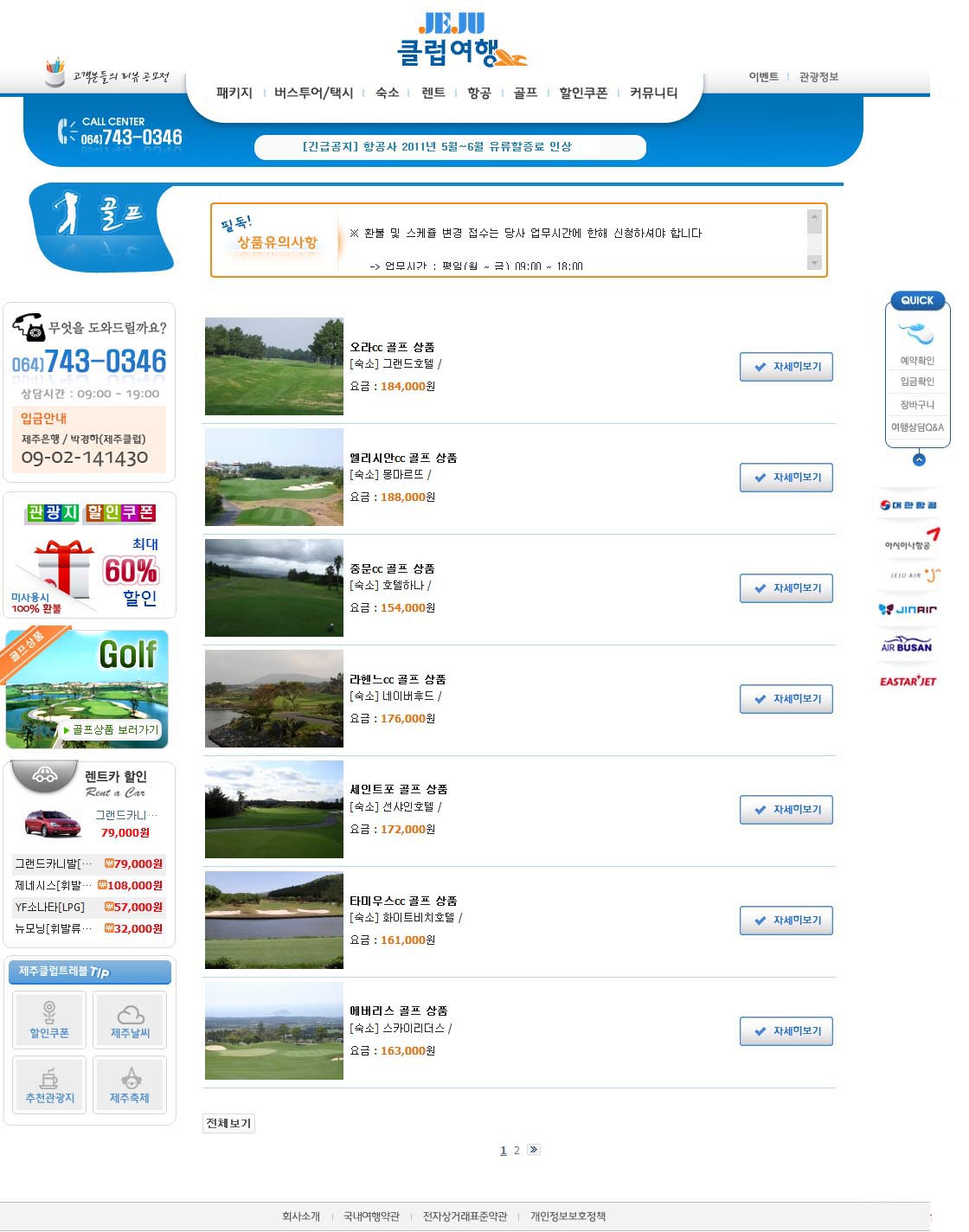Viewport: 969px width, 1232px height.
Task: Go to page 2 of listings
Action: (517, 1150)
